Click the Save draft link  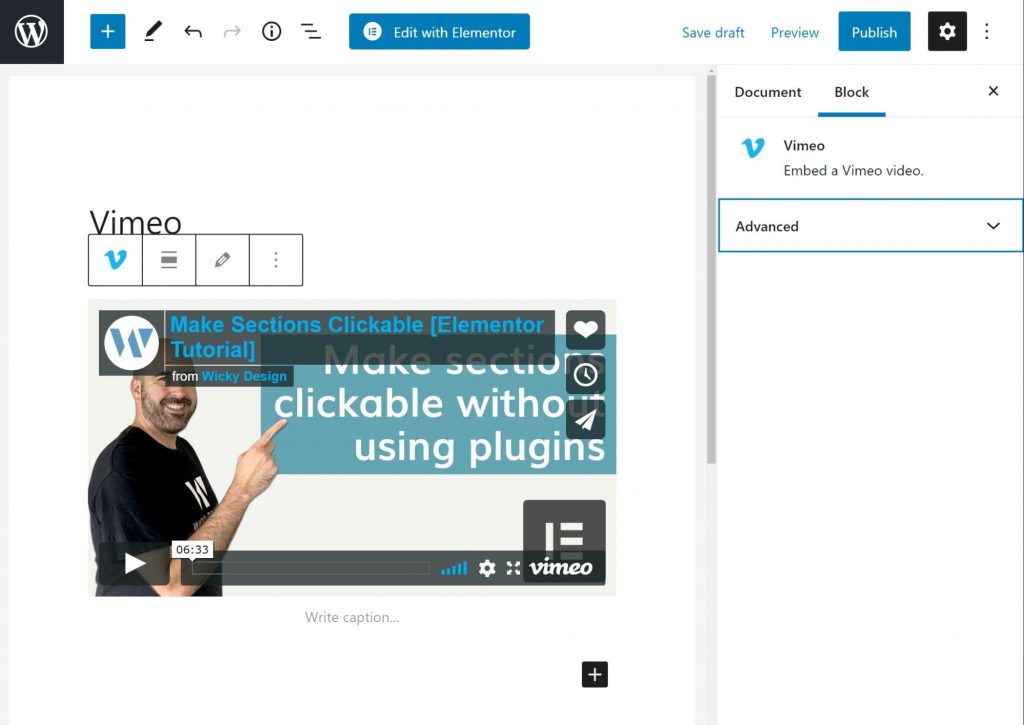713,32
